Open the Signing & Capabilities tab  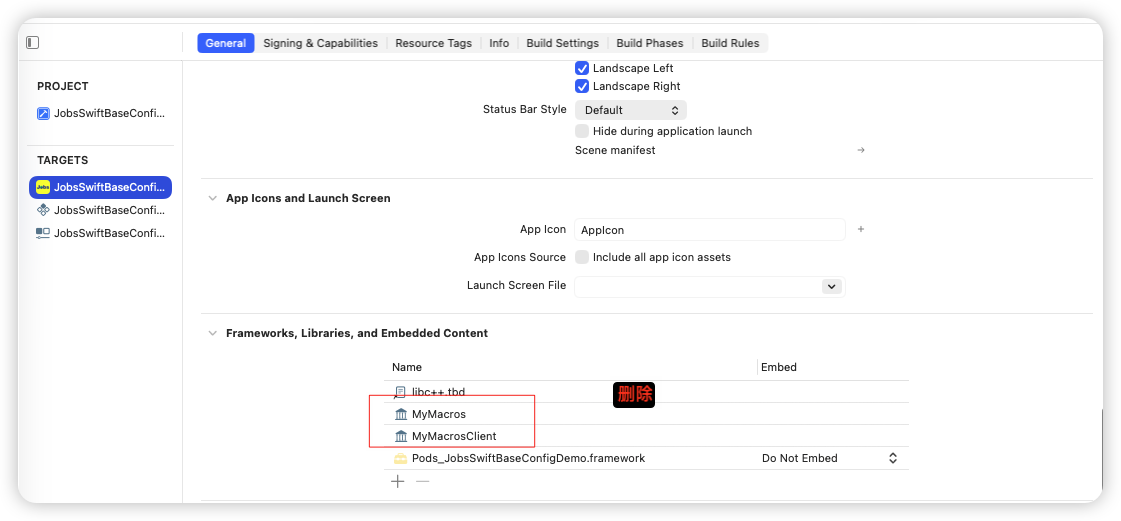point(320,43)
